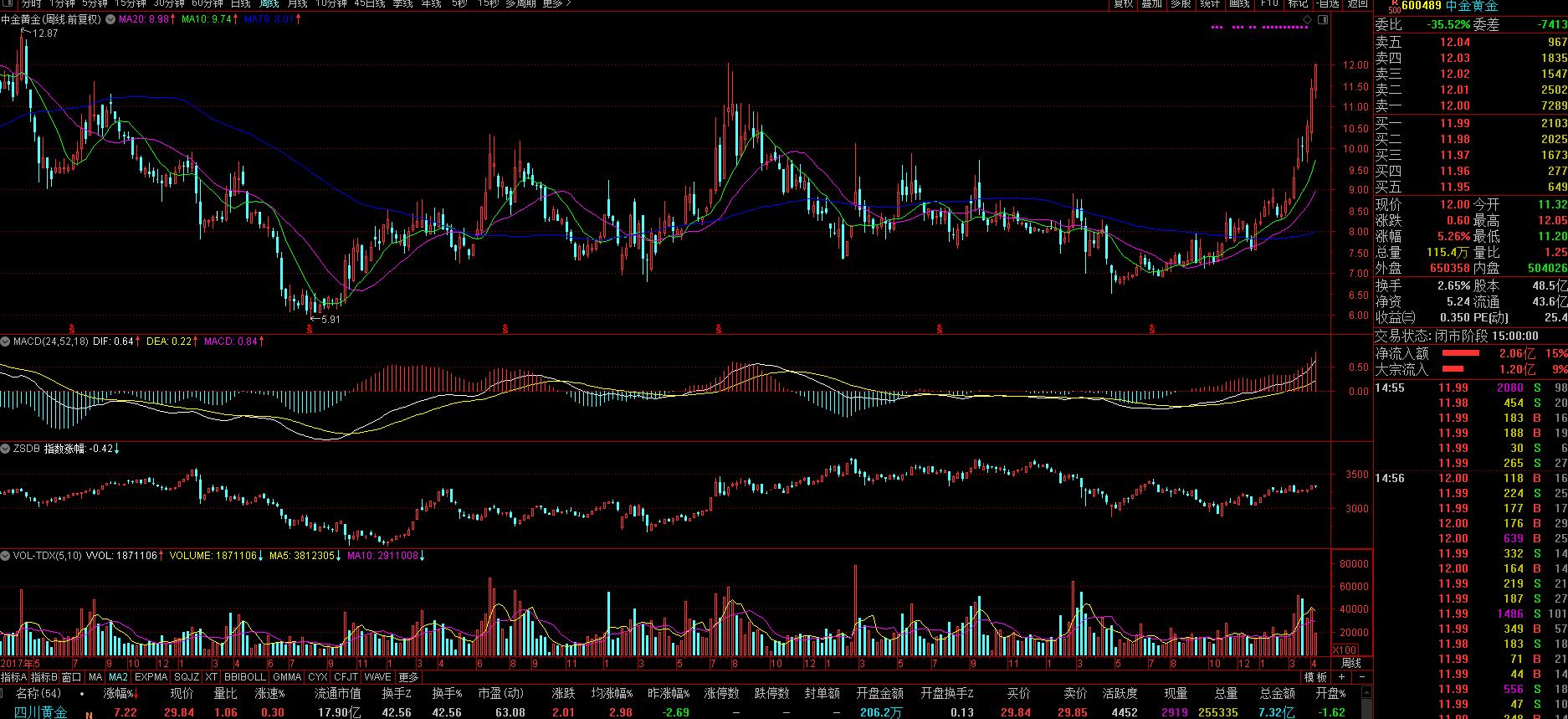The height and width of the screenshot is (719, 1568).
Task: Toggle 复权 price adjustment option
Action: point(1124,4)
